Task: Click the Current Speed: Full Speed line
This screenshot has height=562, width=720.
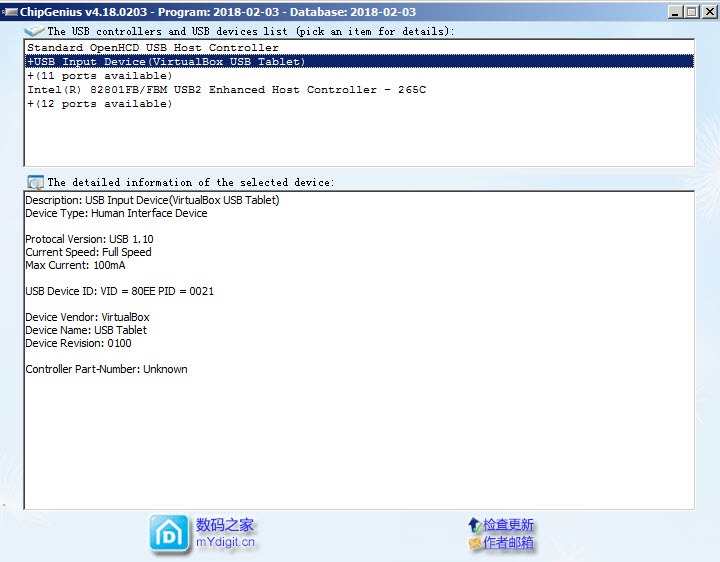Action: pyautogui.click(x=88, y=252)
